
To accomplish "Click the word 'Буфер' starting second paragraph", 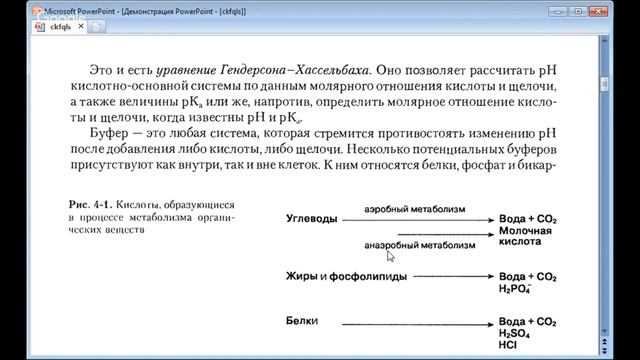I will click(x=109, y=133).
